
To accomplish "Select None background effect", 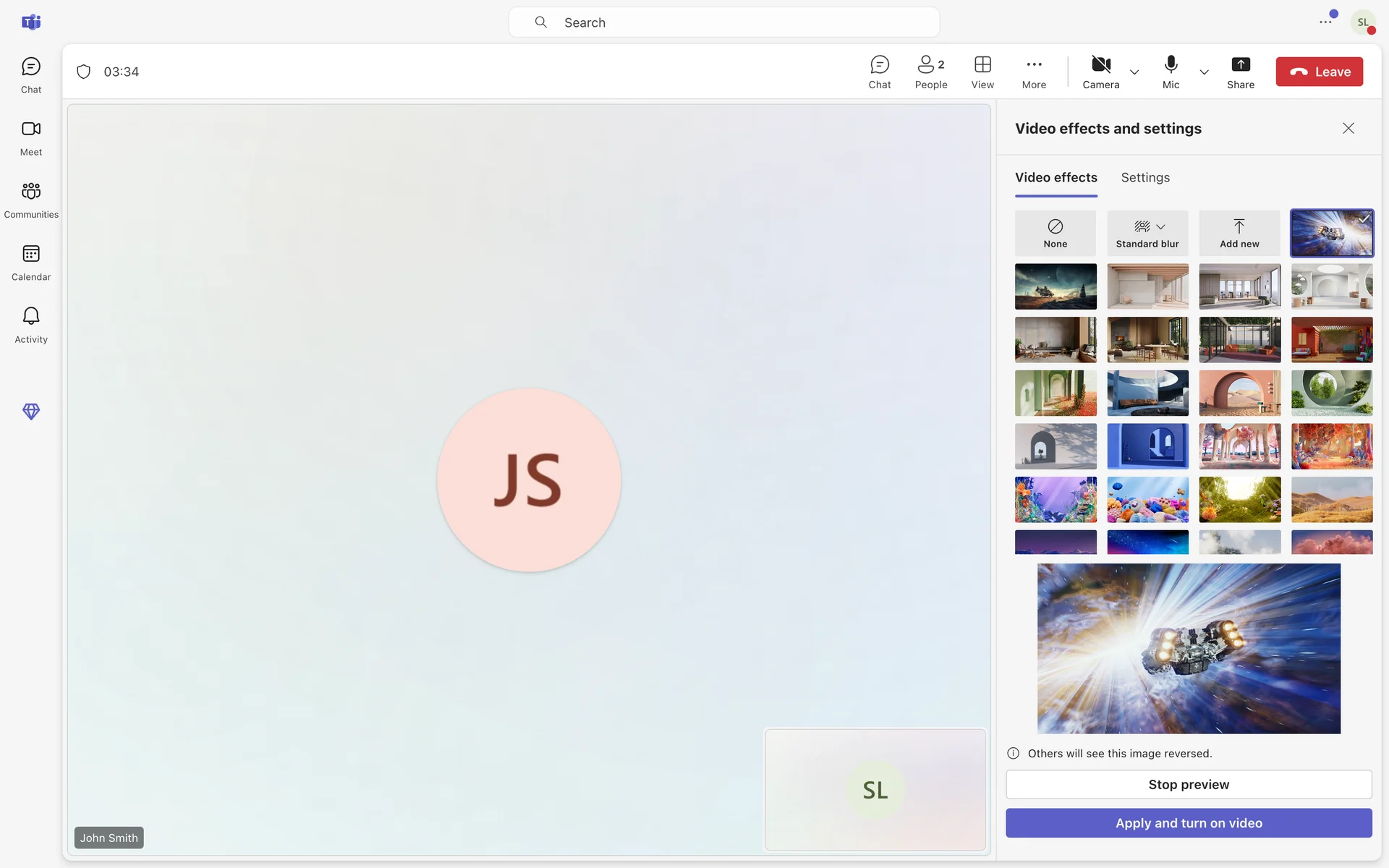I will (x=1055, y=233).
